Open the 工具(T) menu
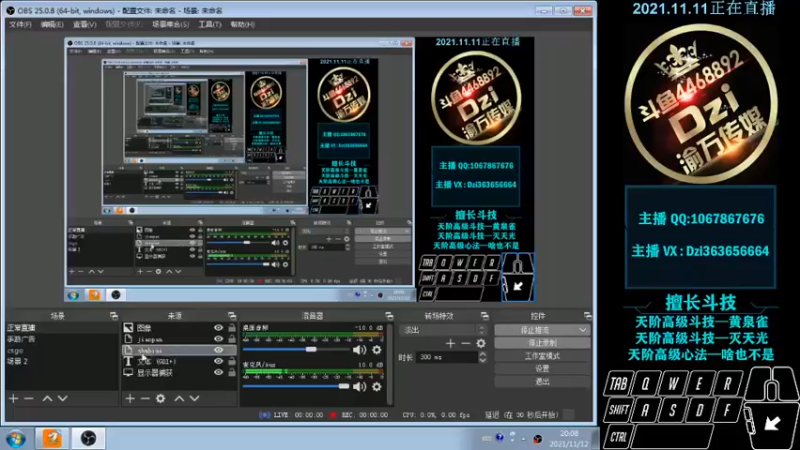 (x=210, y=24)
